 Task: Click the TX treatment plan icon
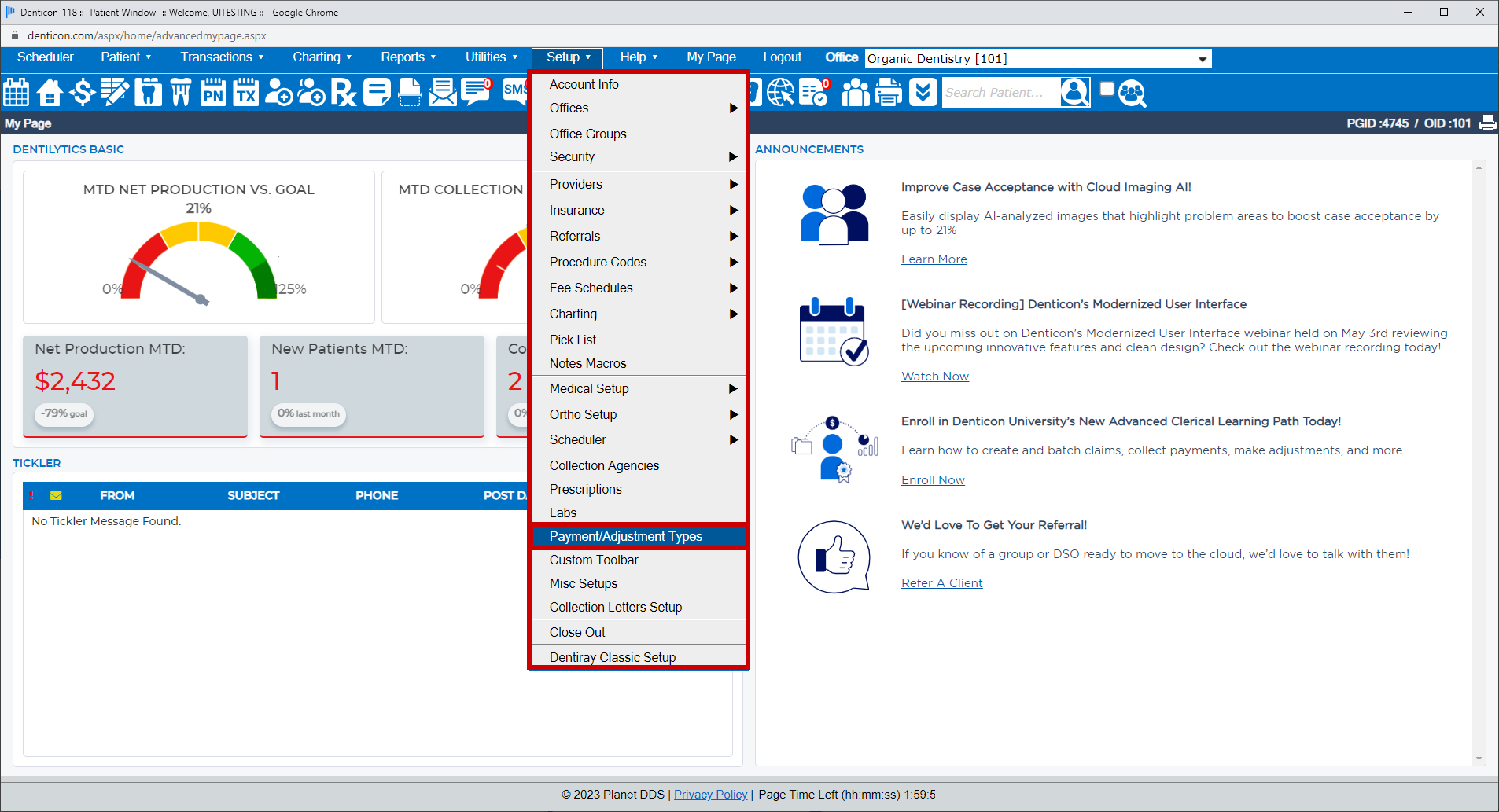[x=245, y=92]
